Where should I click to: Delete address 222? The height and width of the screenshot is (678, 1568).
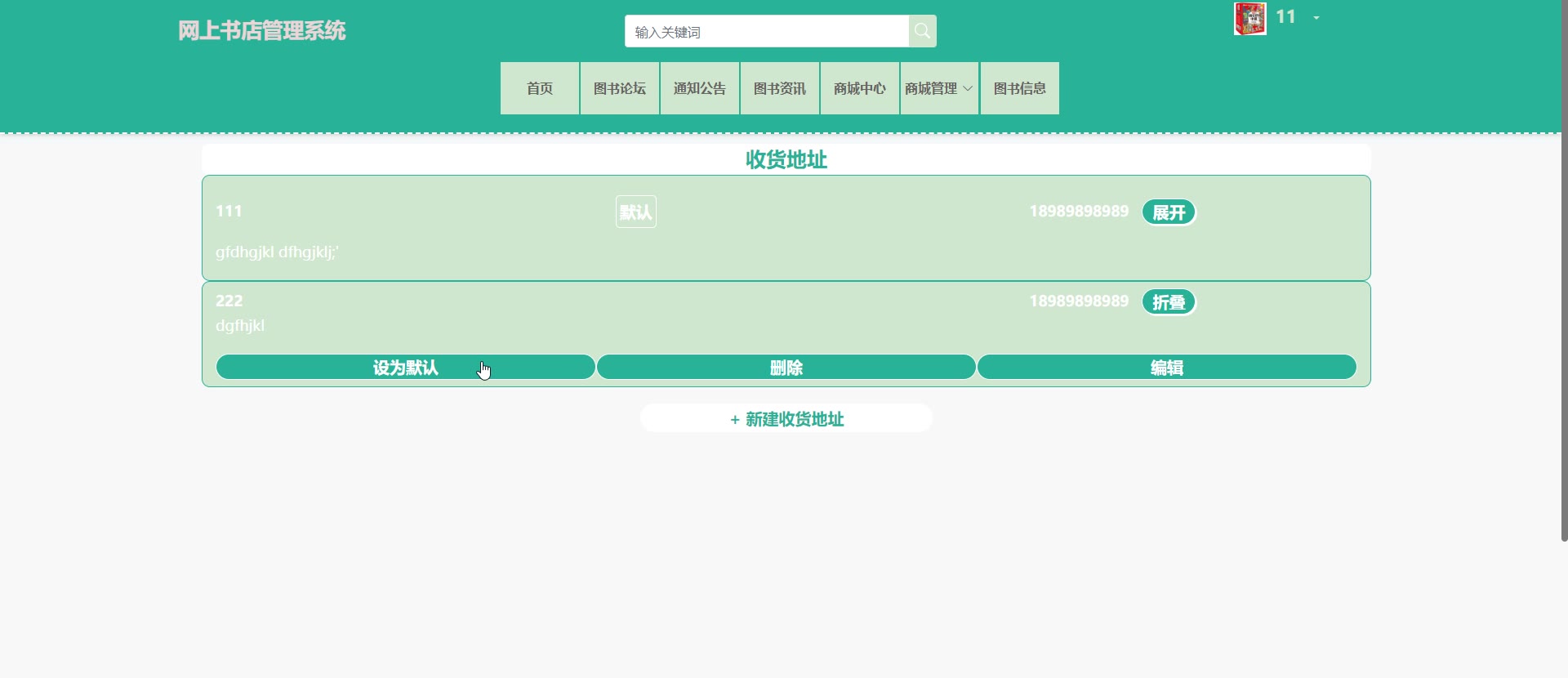[x=786, y=368]
